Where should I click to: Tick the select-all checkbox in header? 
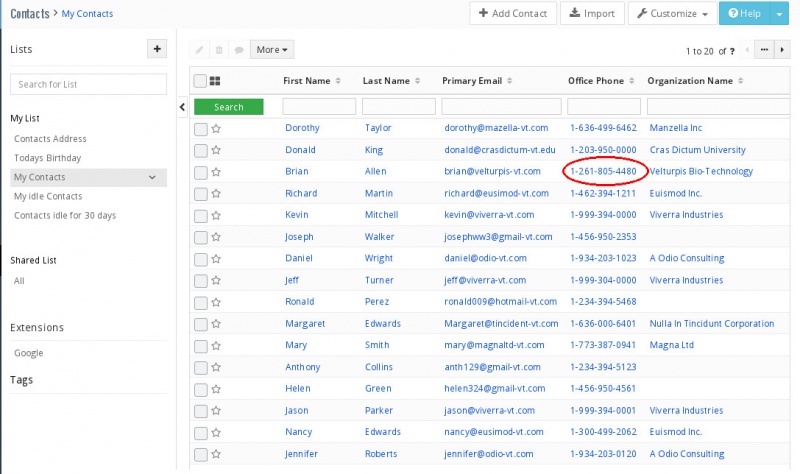tap(200, 81)
